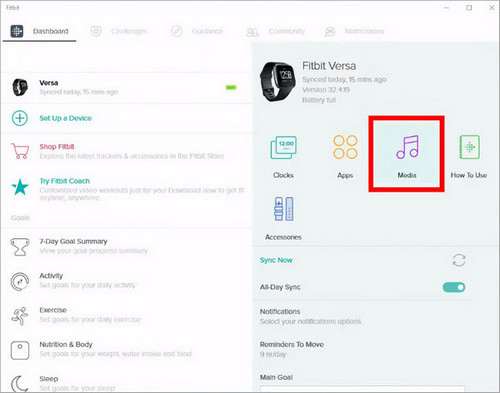Image resolution: width=500 pixels, height=393 pixels.
Task: Click the How To Use label
Action: pyautogui.click(x=469, y=175)
